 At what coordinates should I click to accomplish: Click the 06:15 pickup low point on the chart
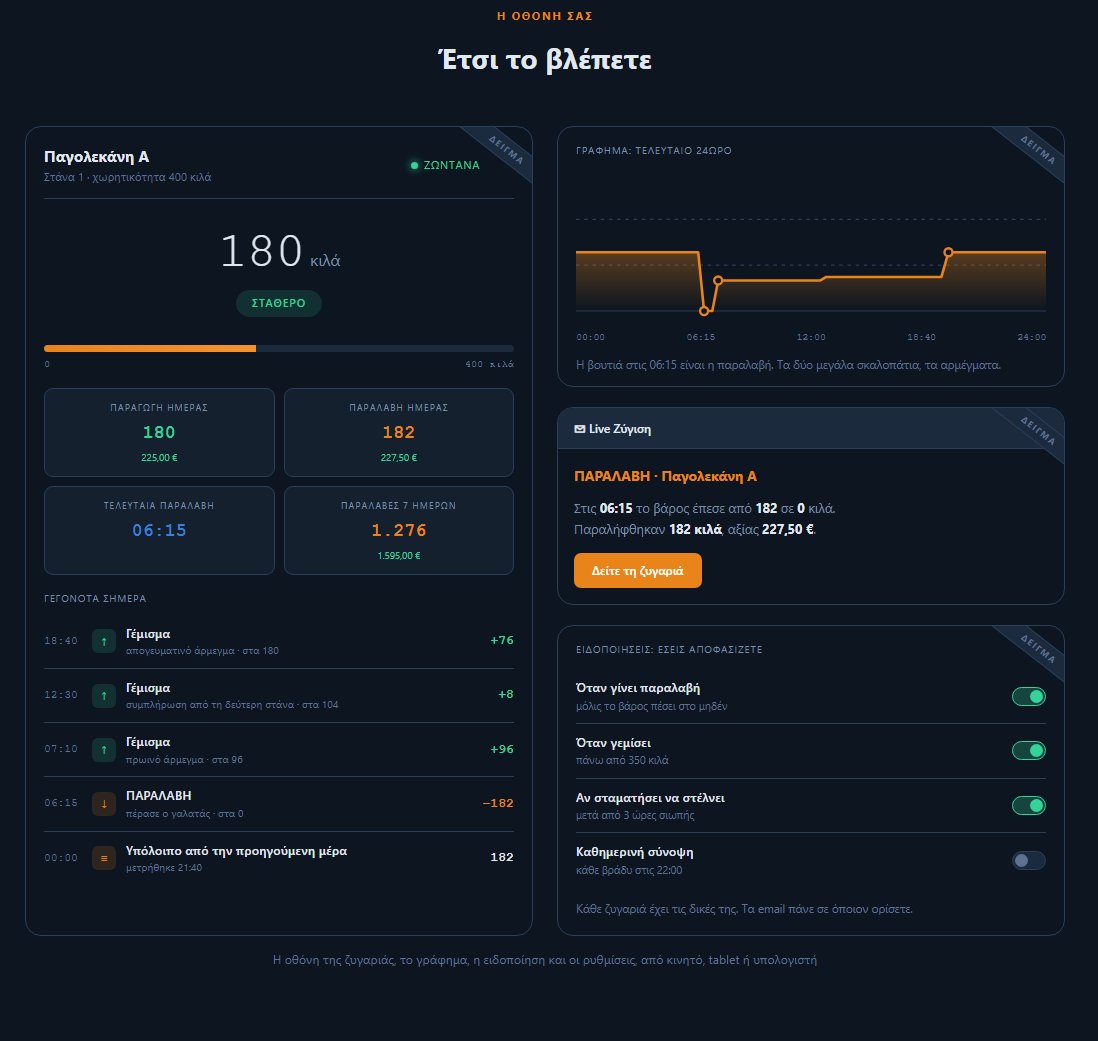(704, 311)
